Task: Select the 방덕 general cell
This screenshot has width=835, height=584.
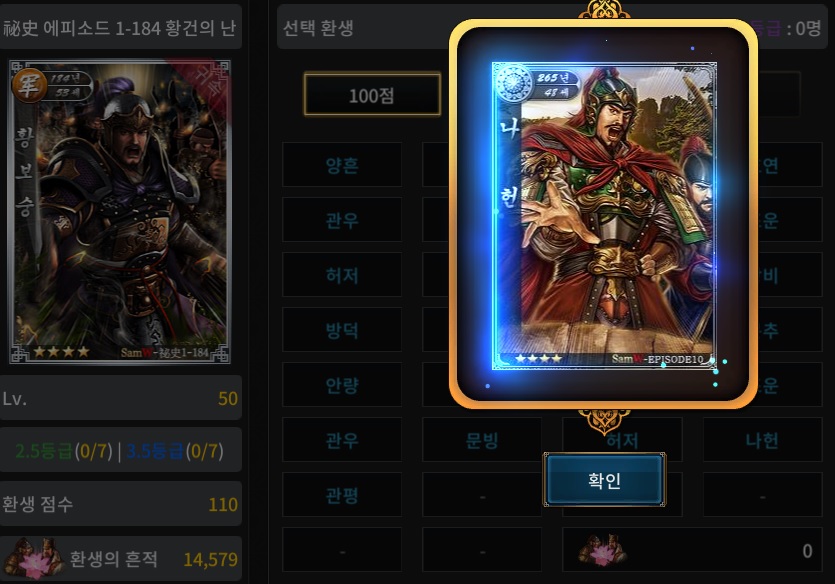Action: tap(342, 330)
